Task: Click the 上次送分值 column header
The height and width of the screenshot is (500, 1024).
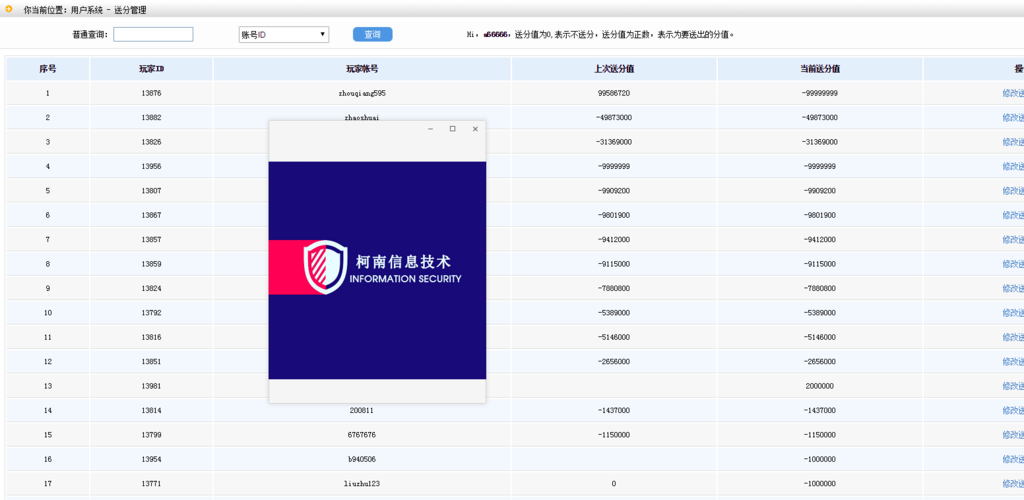Action: point(614,69)
